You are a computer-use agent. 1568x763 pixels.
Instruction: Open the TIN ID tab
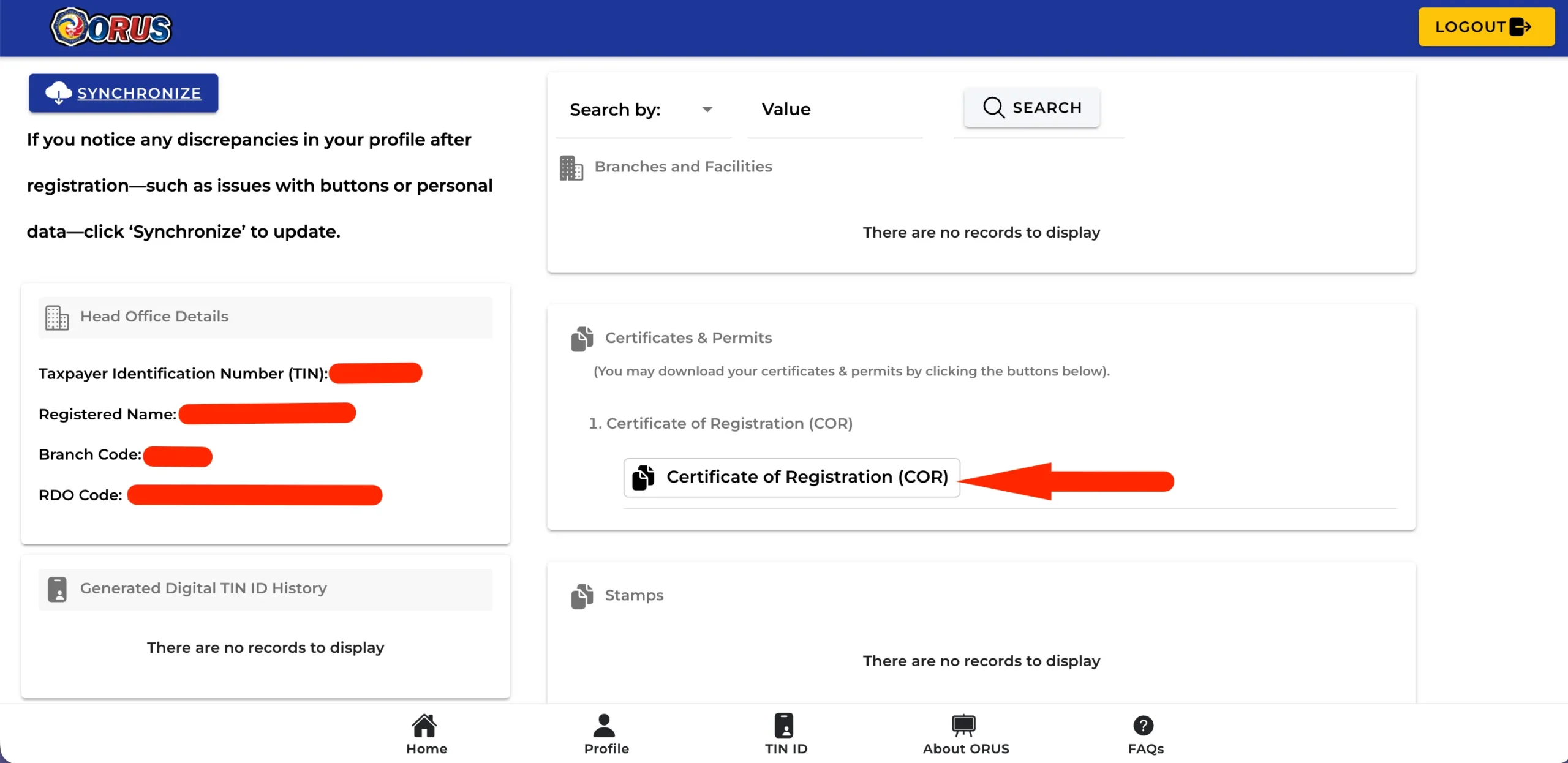point(786,734)
